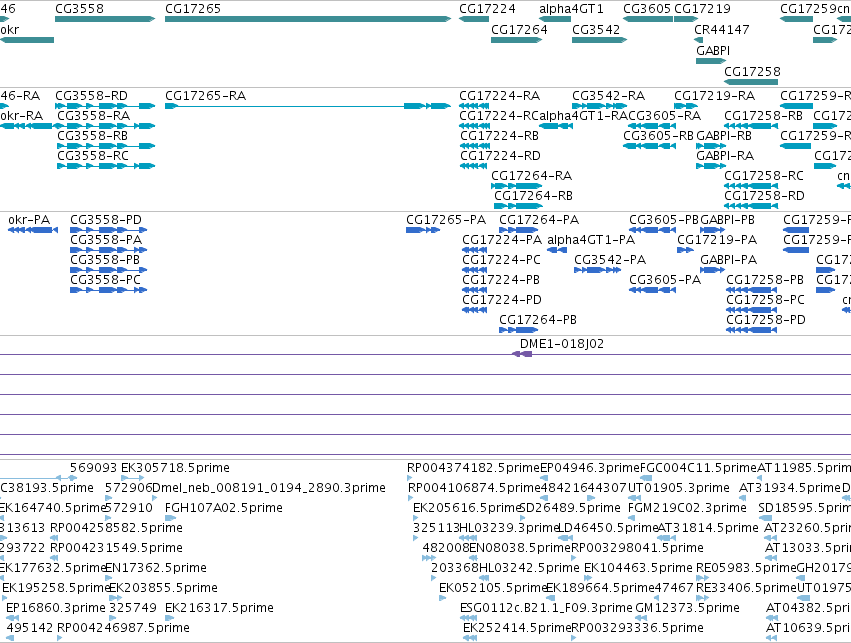851x643 pixels.
Task: Select the CG17264-PB protein label
Action: coord(538,320)
